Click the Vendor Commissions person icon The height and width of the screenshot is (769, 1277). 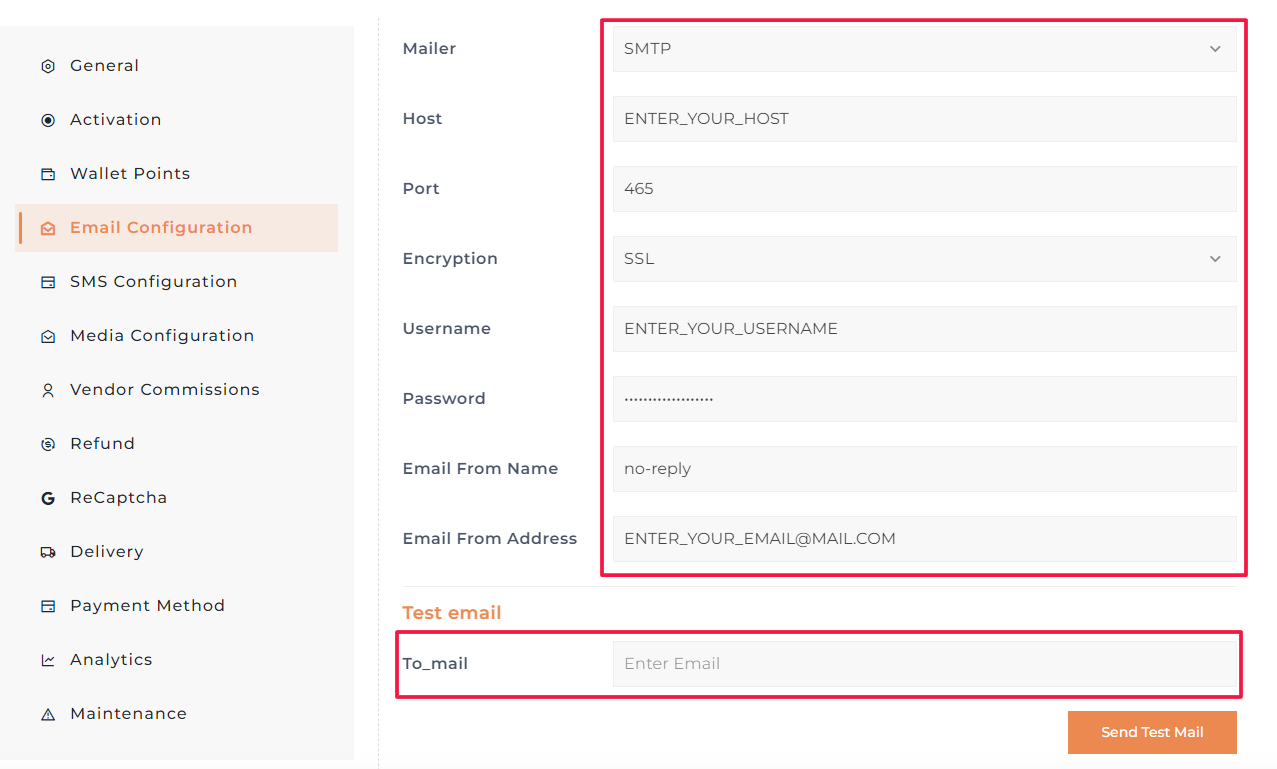point(48,391)
